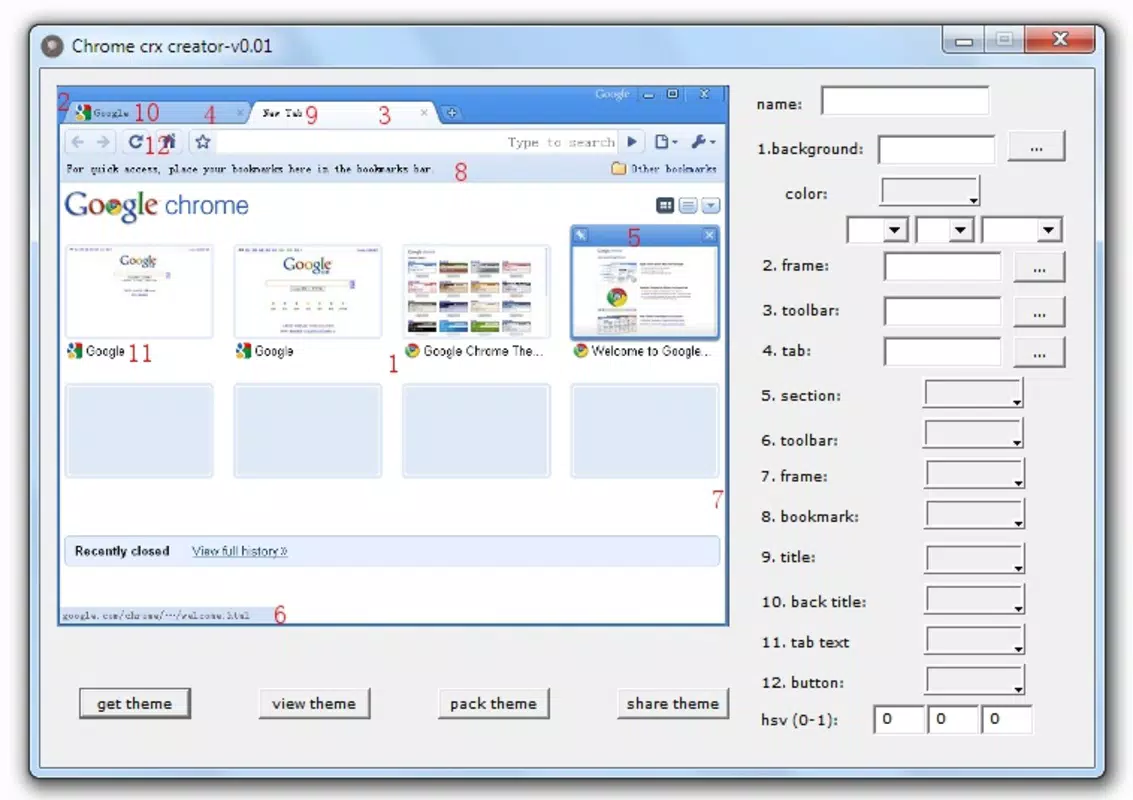Click the forward arrow in the Chrome preview

(103, 142)
